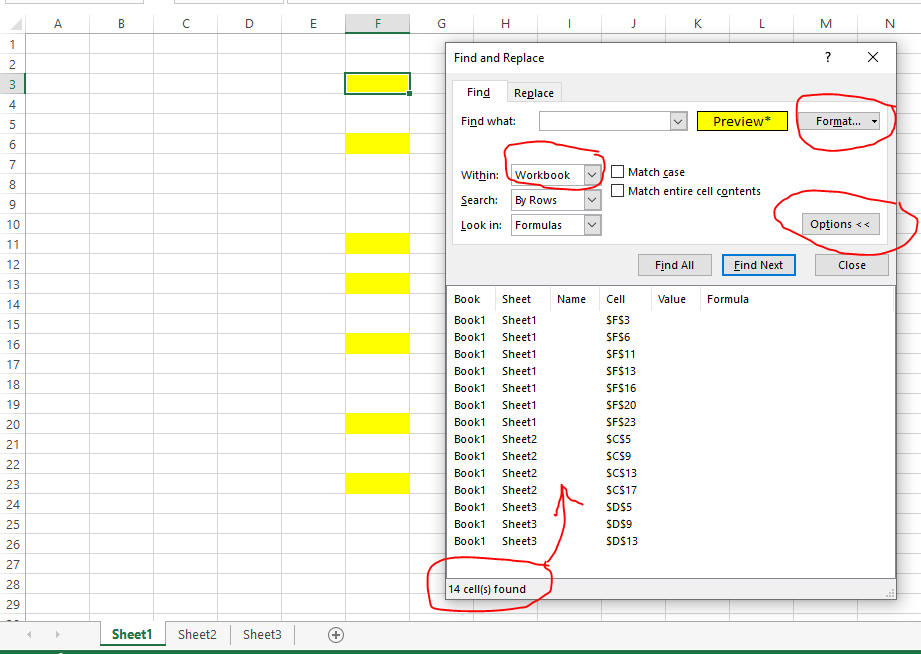
Task: Select row 10 header
Action: click(x=12, y=224)
